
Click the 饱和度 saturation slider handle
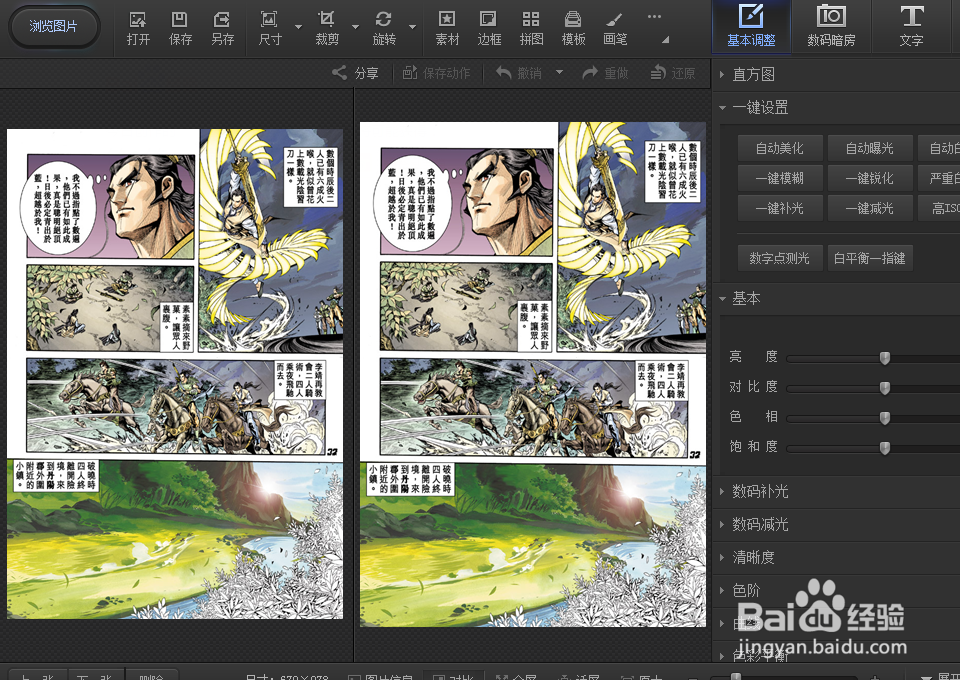click(x=885, y=448)
